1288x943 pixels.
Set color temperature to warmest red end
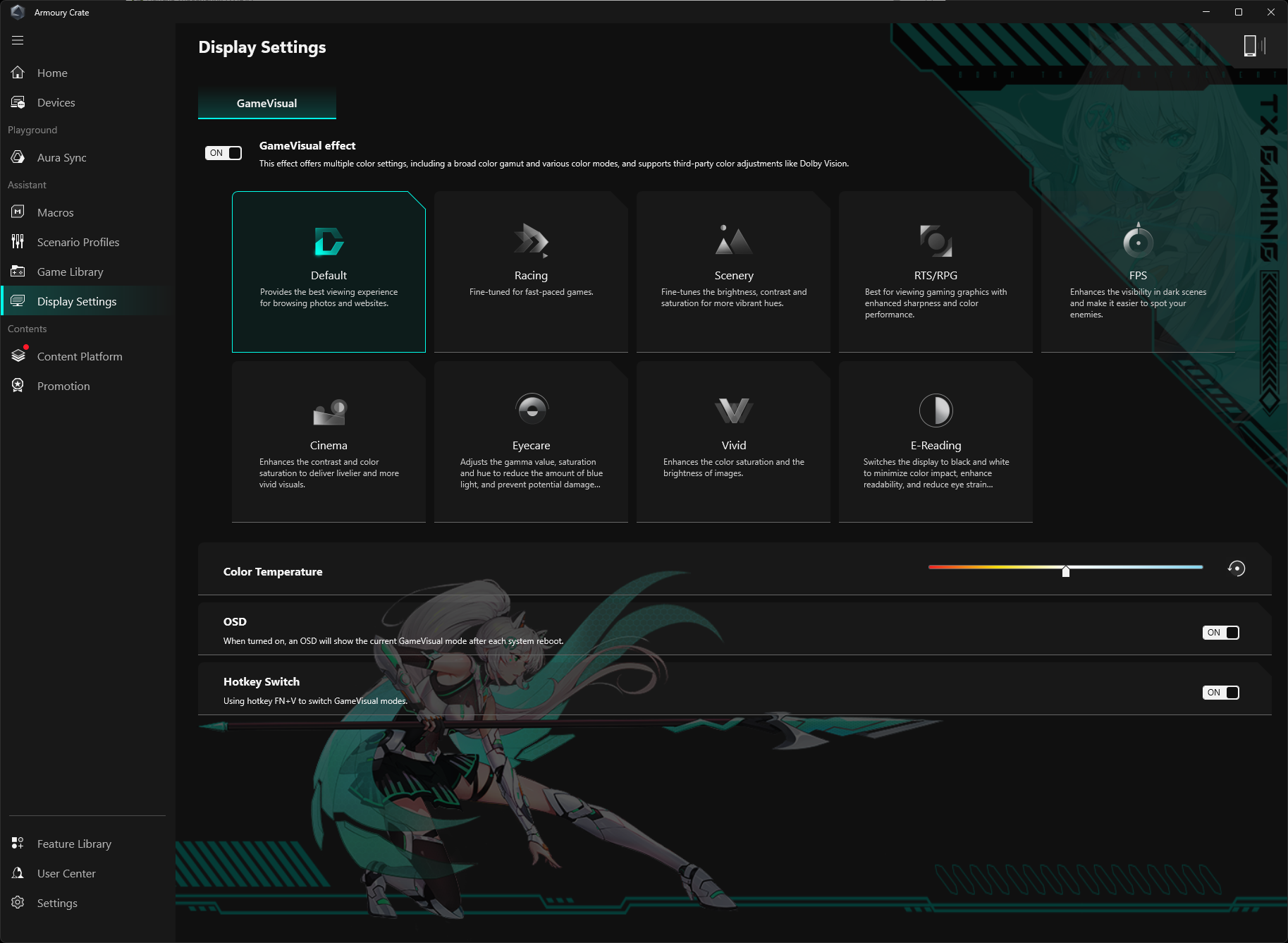click(x=931, y=567)
